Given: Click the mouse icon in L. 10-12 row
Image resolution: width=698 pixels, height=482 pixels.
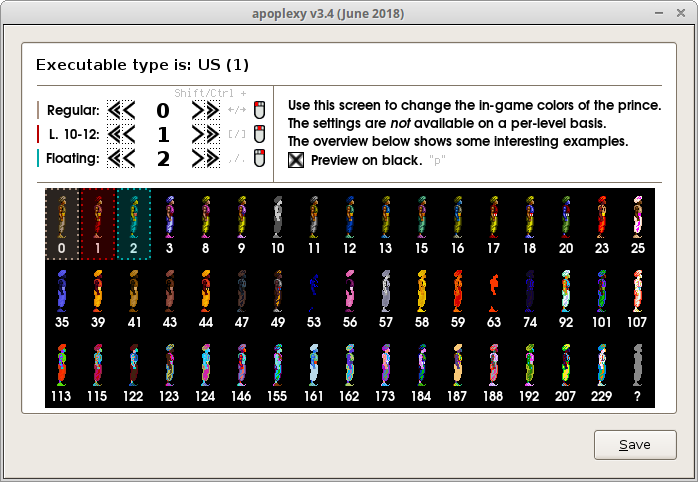Looking at the screenshot, I should 259,134.
